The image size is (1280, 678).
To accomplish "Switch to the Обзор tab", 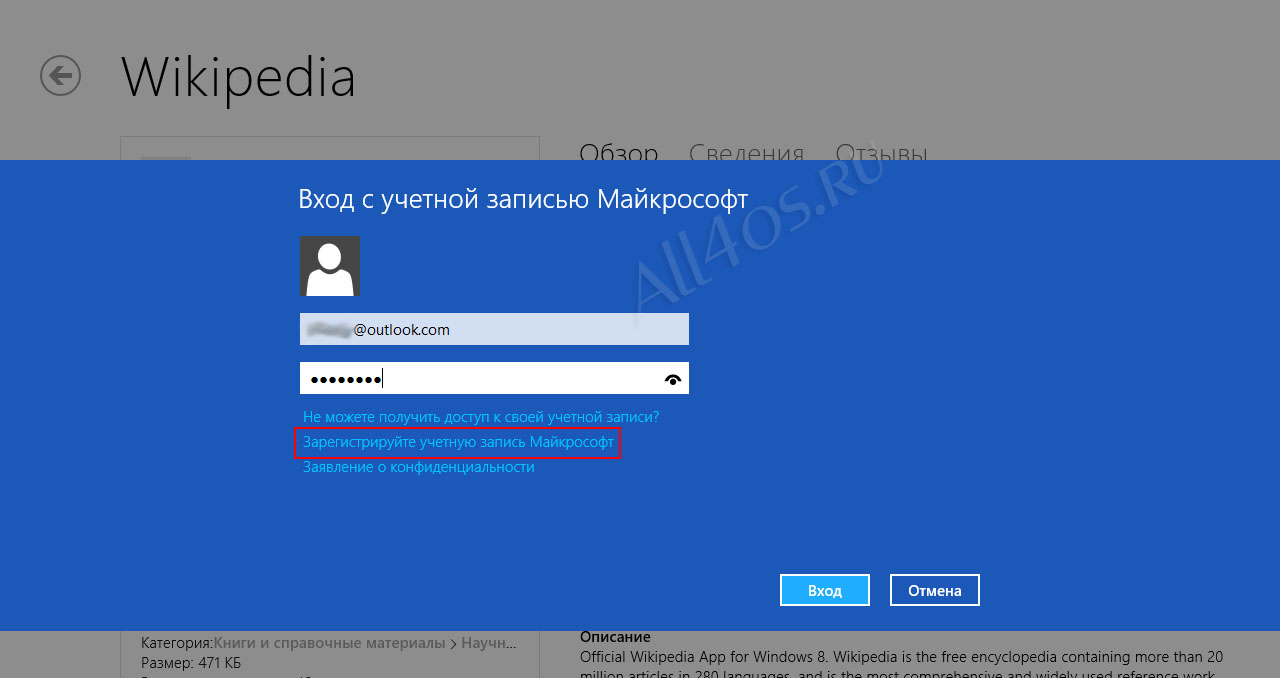I will (x=619, y=152).
